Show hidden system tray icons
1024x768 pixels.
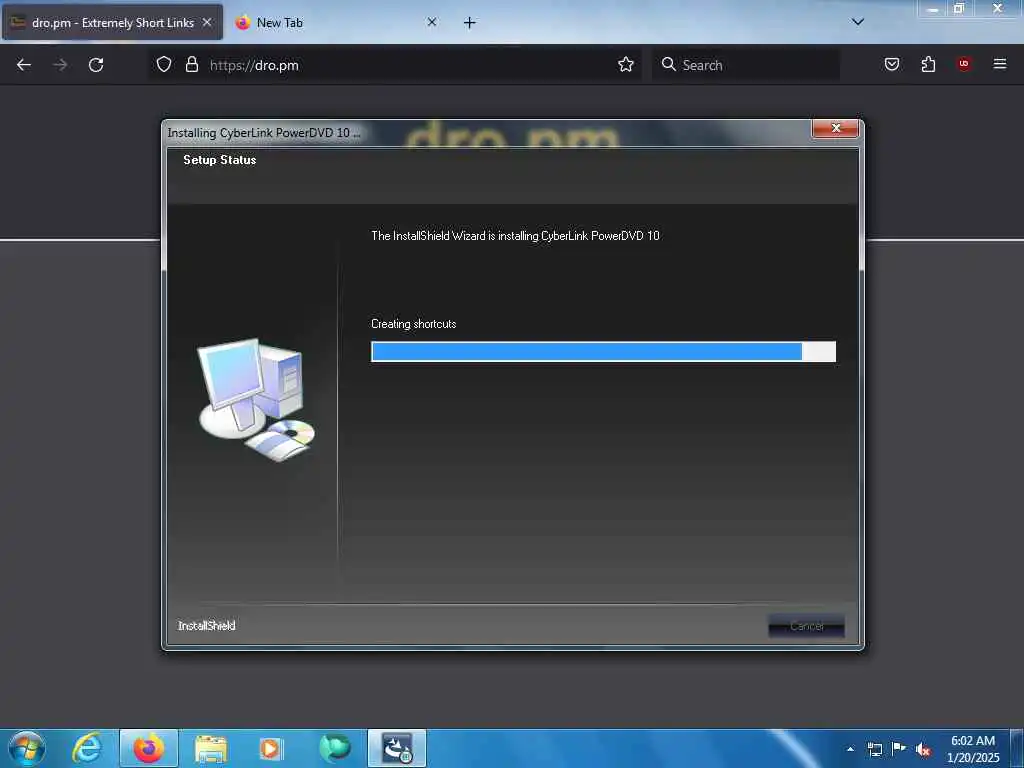tap(850, 749)
